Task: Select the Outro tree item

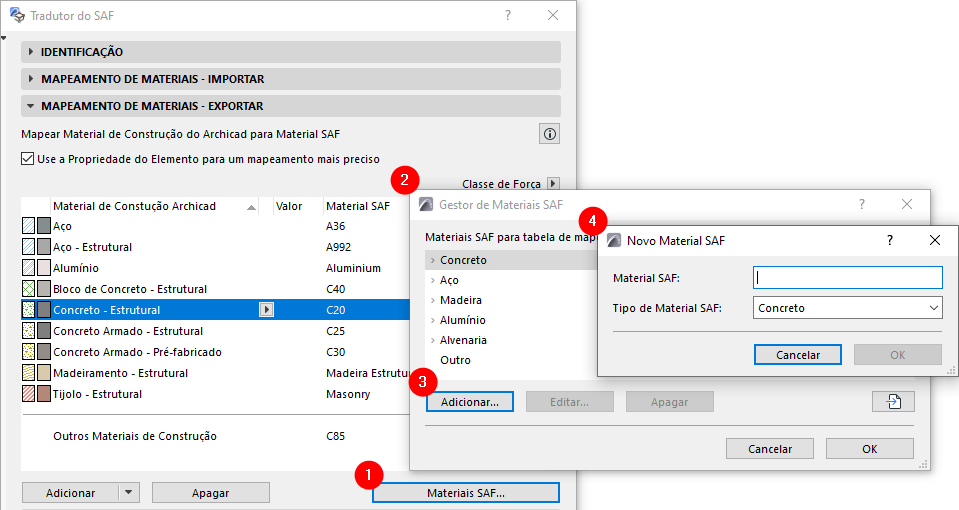Action: [x=456, y=360]
